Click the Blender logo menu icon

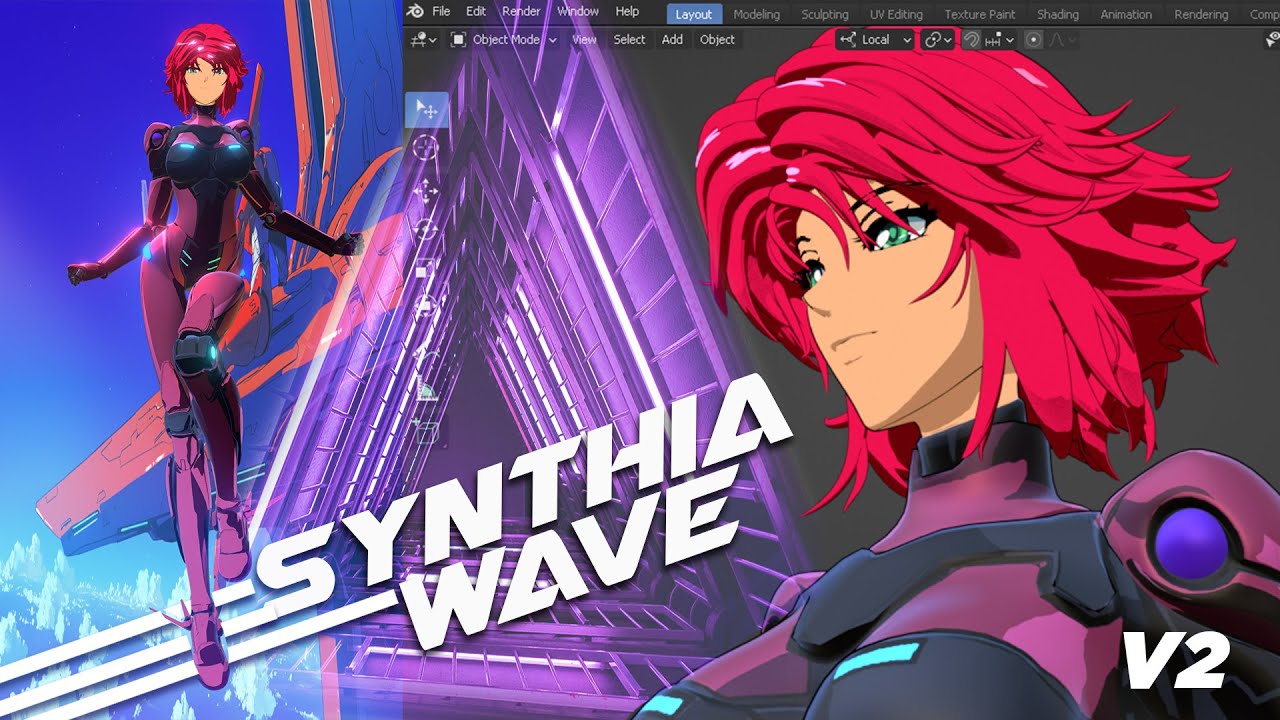pyautogui.click(x=415, y=12)
